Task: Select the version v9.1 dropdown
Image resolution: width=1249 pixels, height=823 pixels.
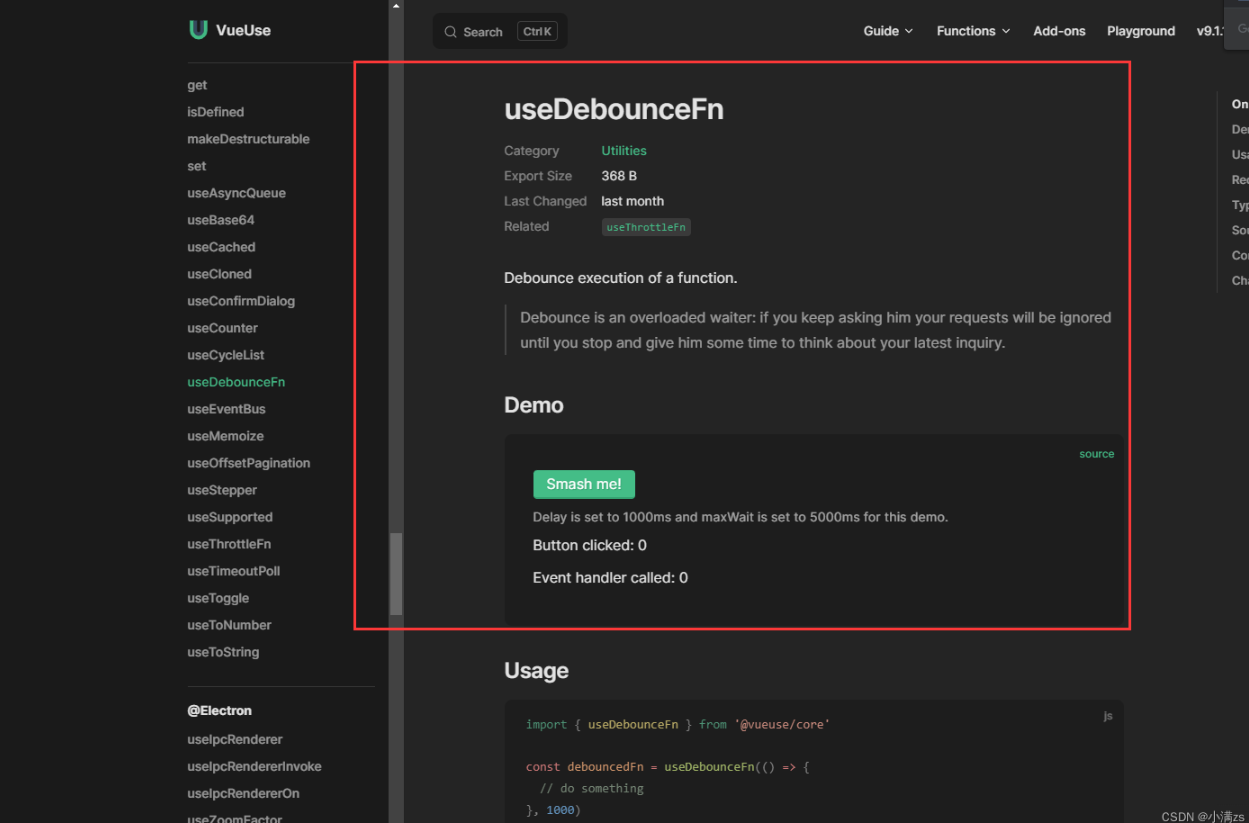Action: click(1210, 31)
